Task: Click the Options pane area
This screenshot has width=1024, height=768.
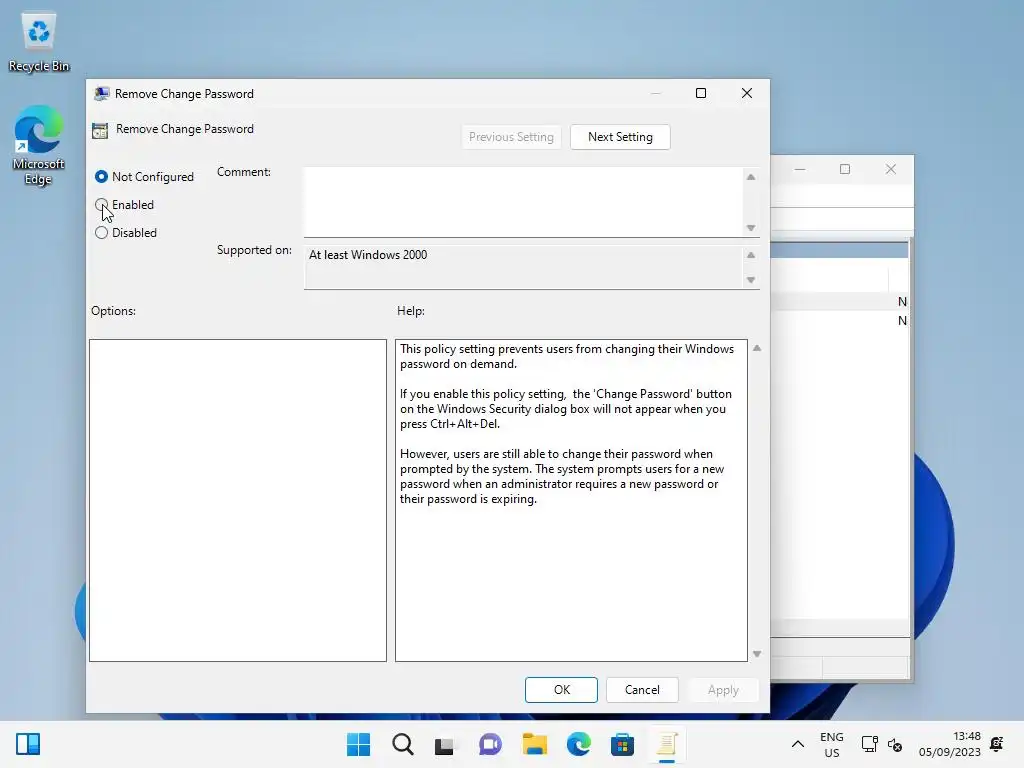Action: tap(238, 500)
